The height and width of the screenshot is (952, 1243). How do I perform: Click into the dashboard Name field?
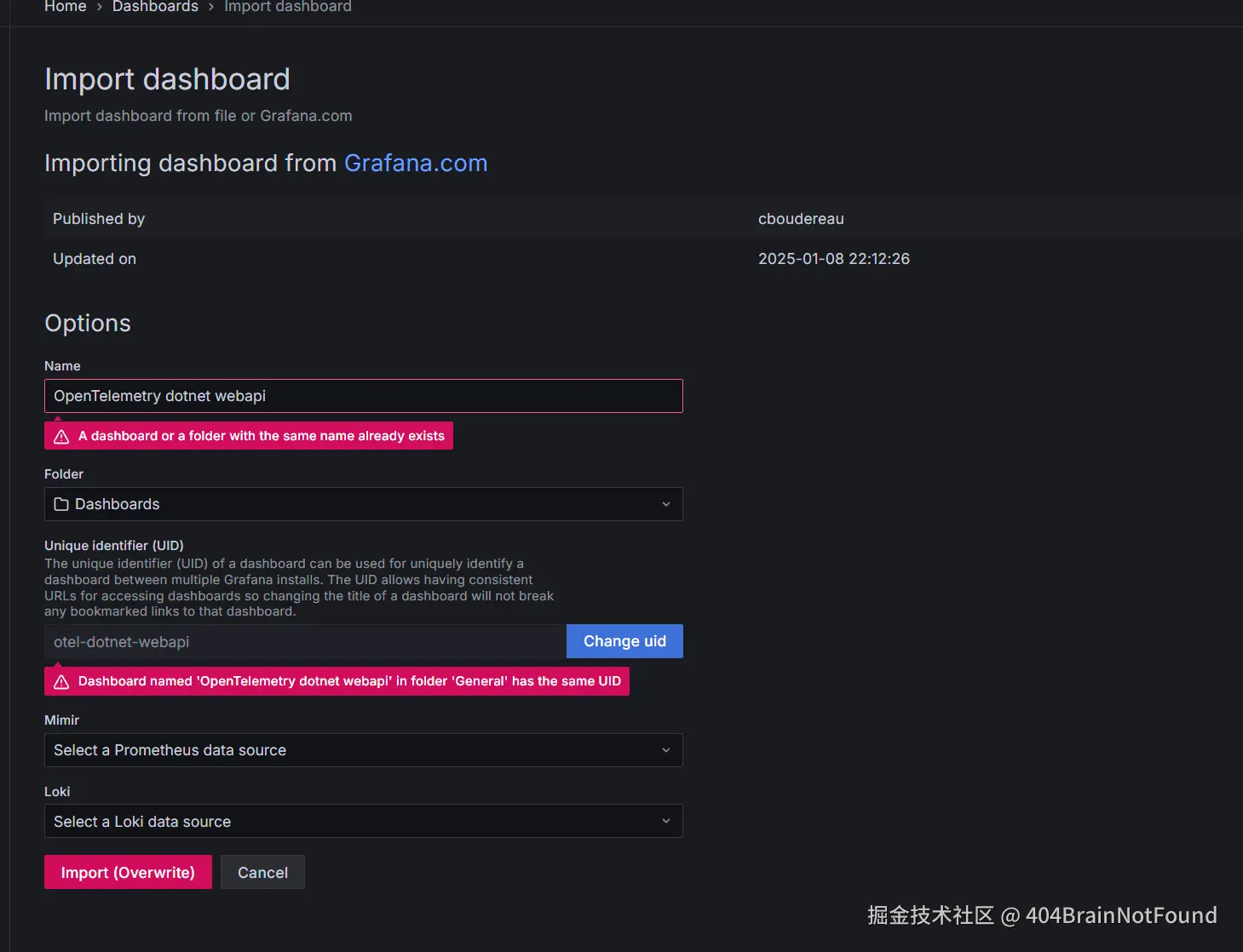tap(364, 396)
